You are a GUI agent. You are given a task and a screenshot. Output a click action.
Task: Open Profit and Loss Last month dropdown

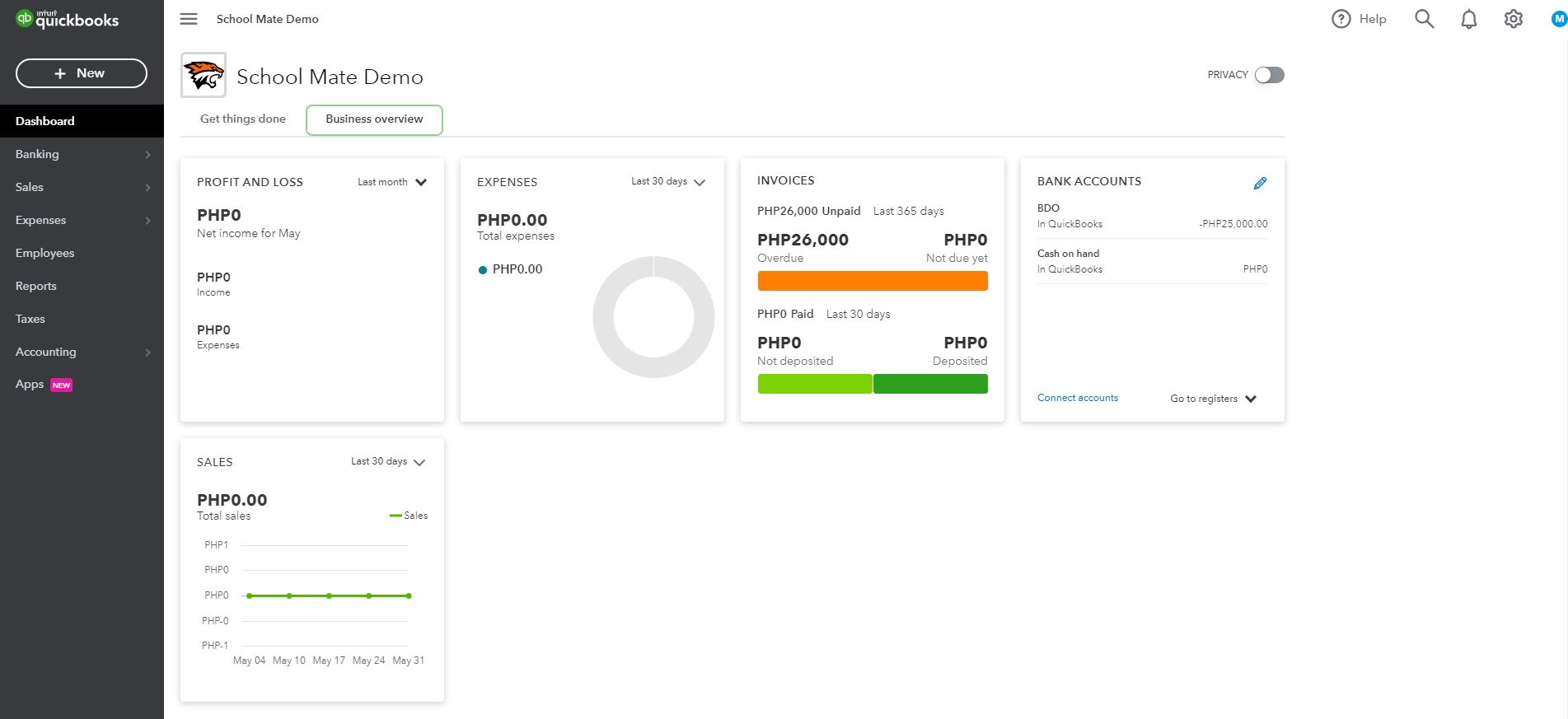(x=392, y=182)
